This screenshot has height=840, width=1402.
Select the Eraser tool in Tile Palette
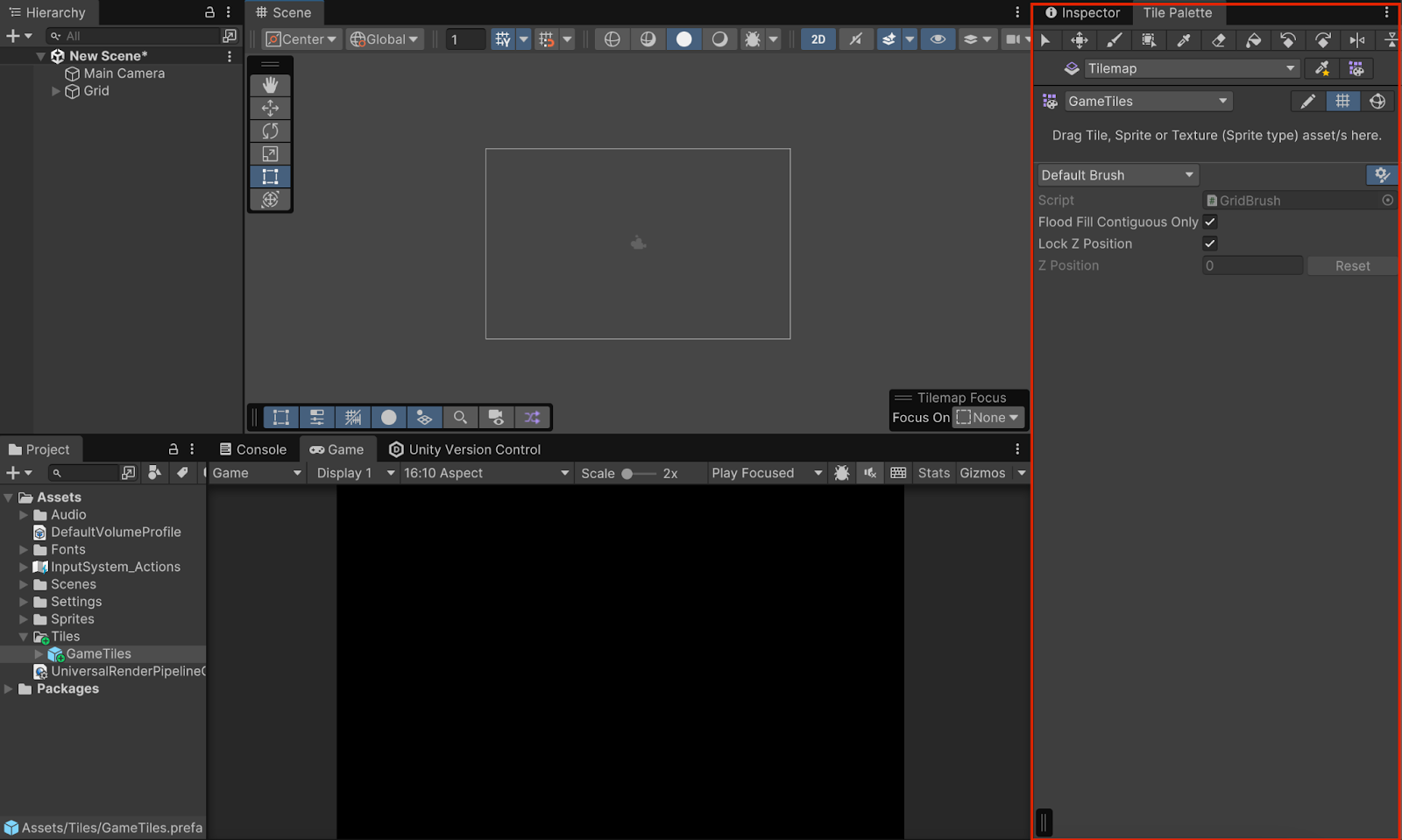tap(1218, 40)
